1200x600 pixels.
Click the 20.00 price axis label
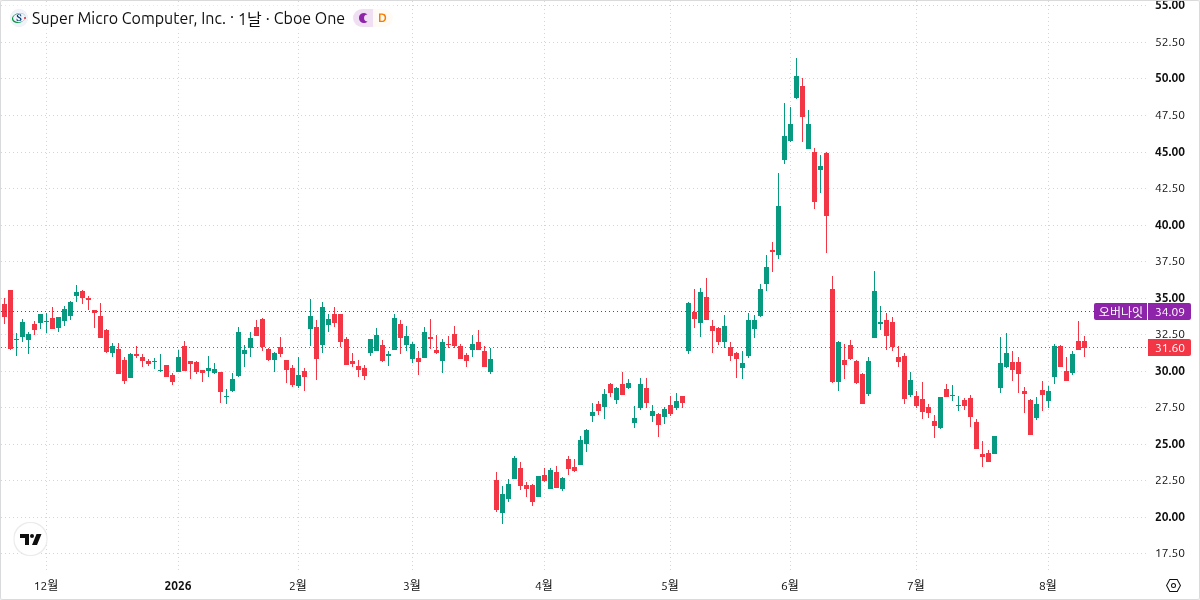click(1169, 517)
